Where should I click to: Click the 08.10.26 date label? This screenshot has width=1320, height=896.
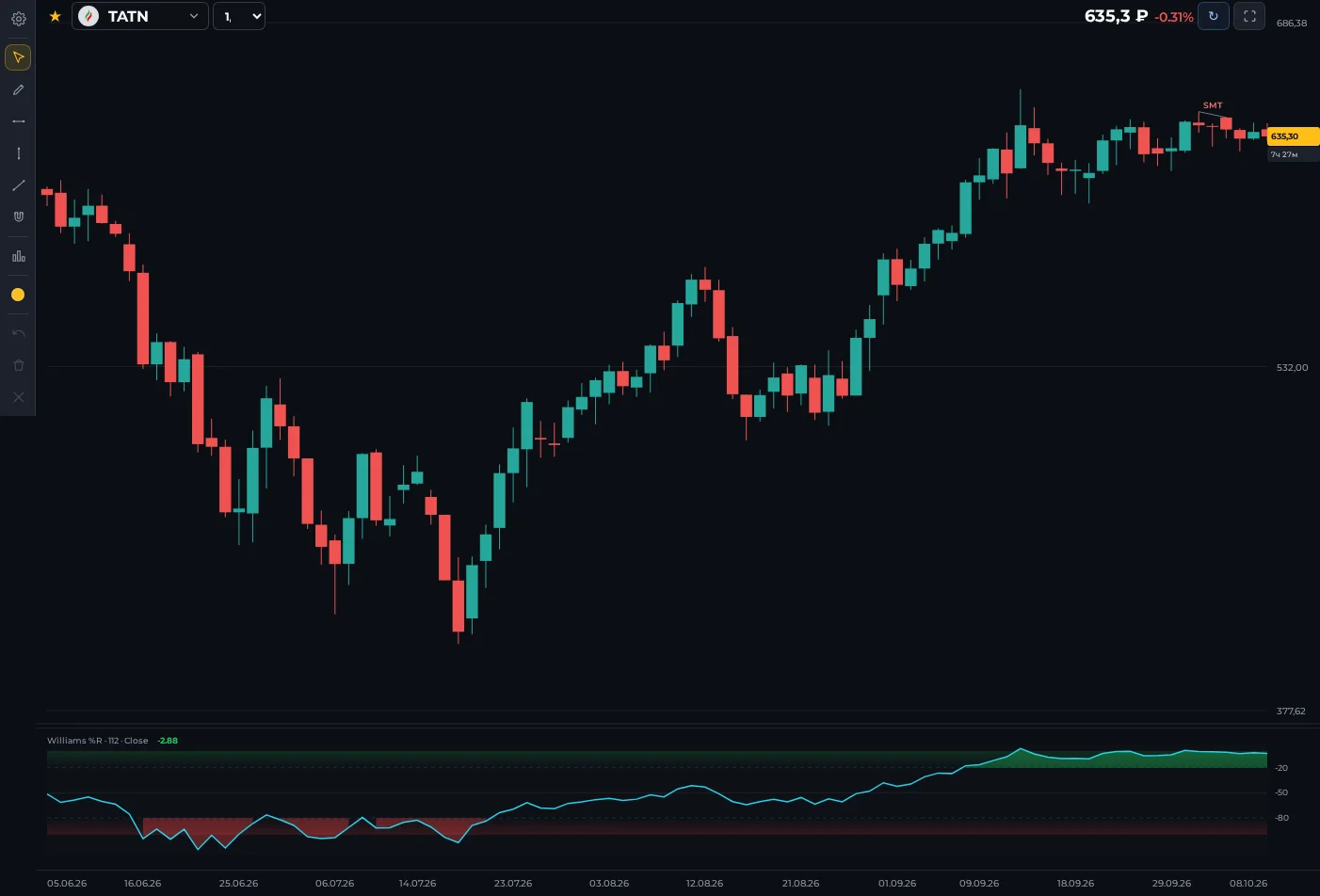click(x=1248, y=884)
